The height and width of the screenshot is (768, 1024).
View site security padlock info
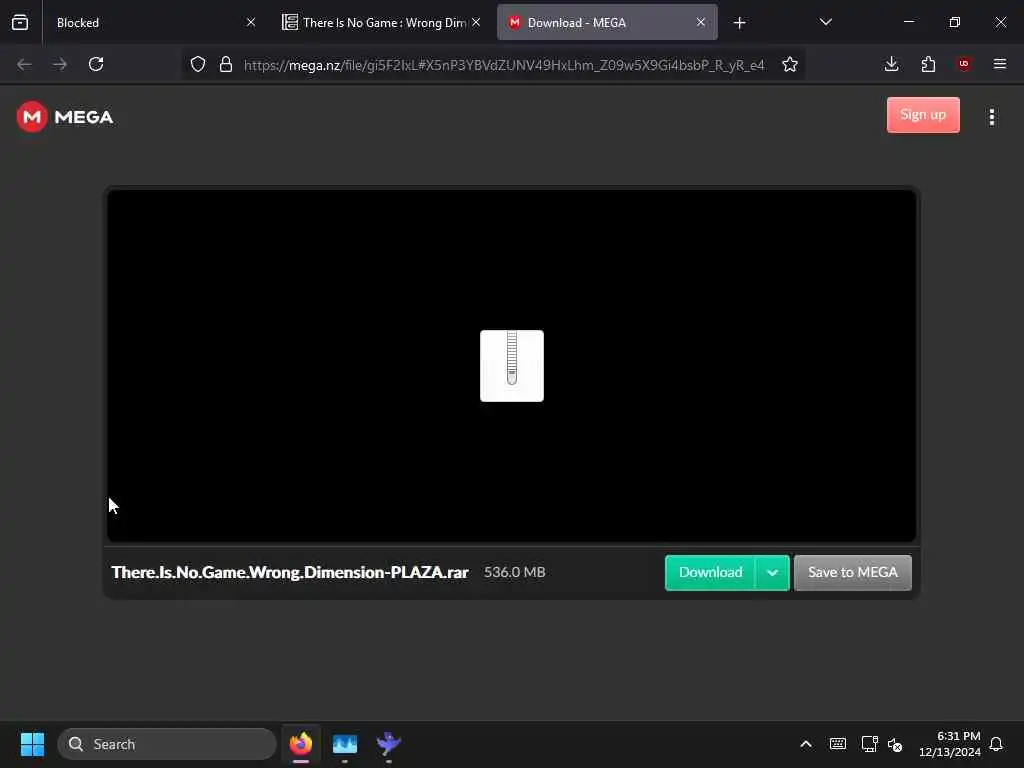point(226,65)
